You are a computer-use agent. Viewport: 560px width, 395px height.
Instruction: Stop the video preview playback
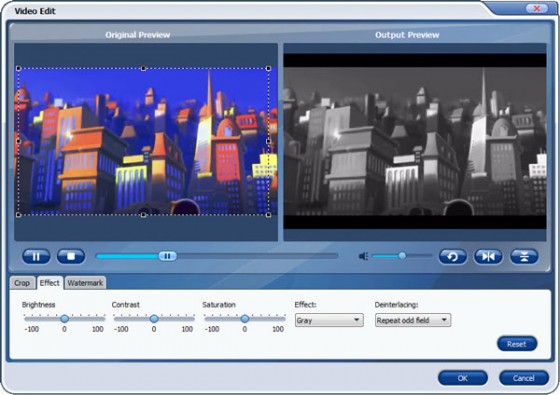pos(71,256)
